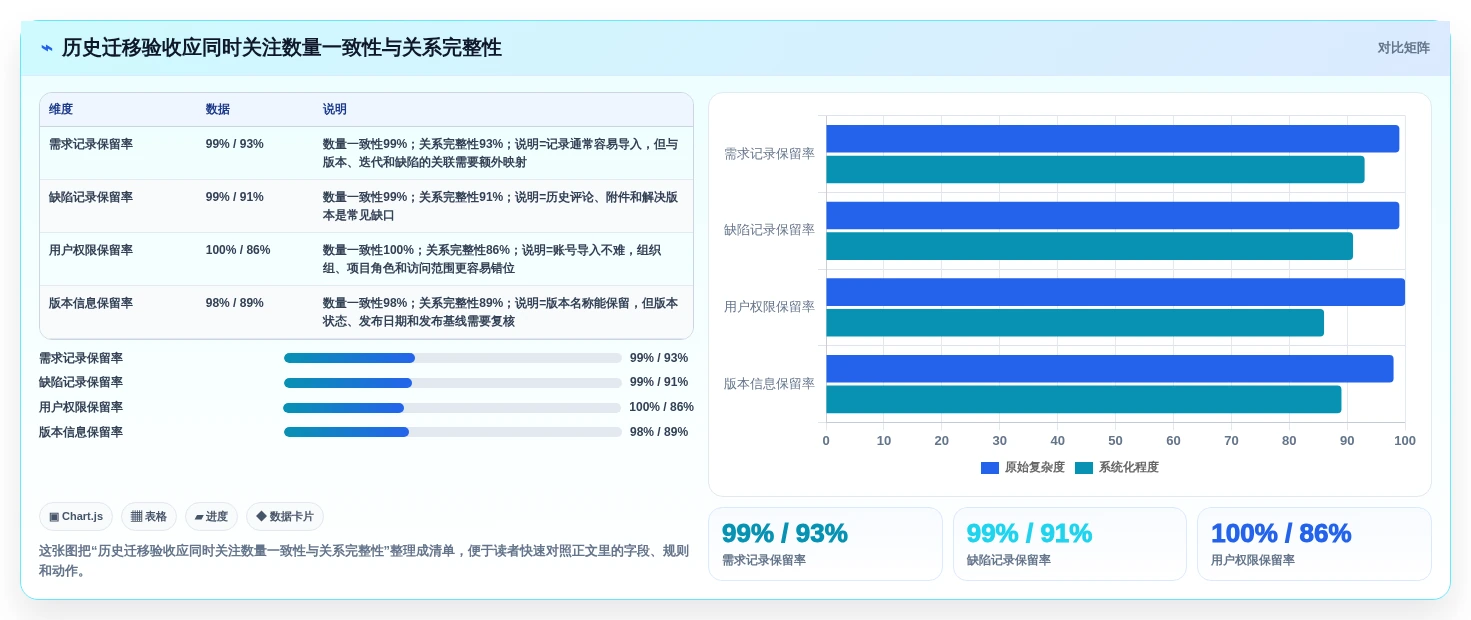Click the blue chart bar for 版本信息保留率
The width and height of the screenshot is (1471, 620).
1110,369
